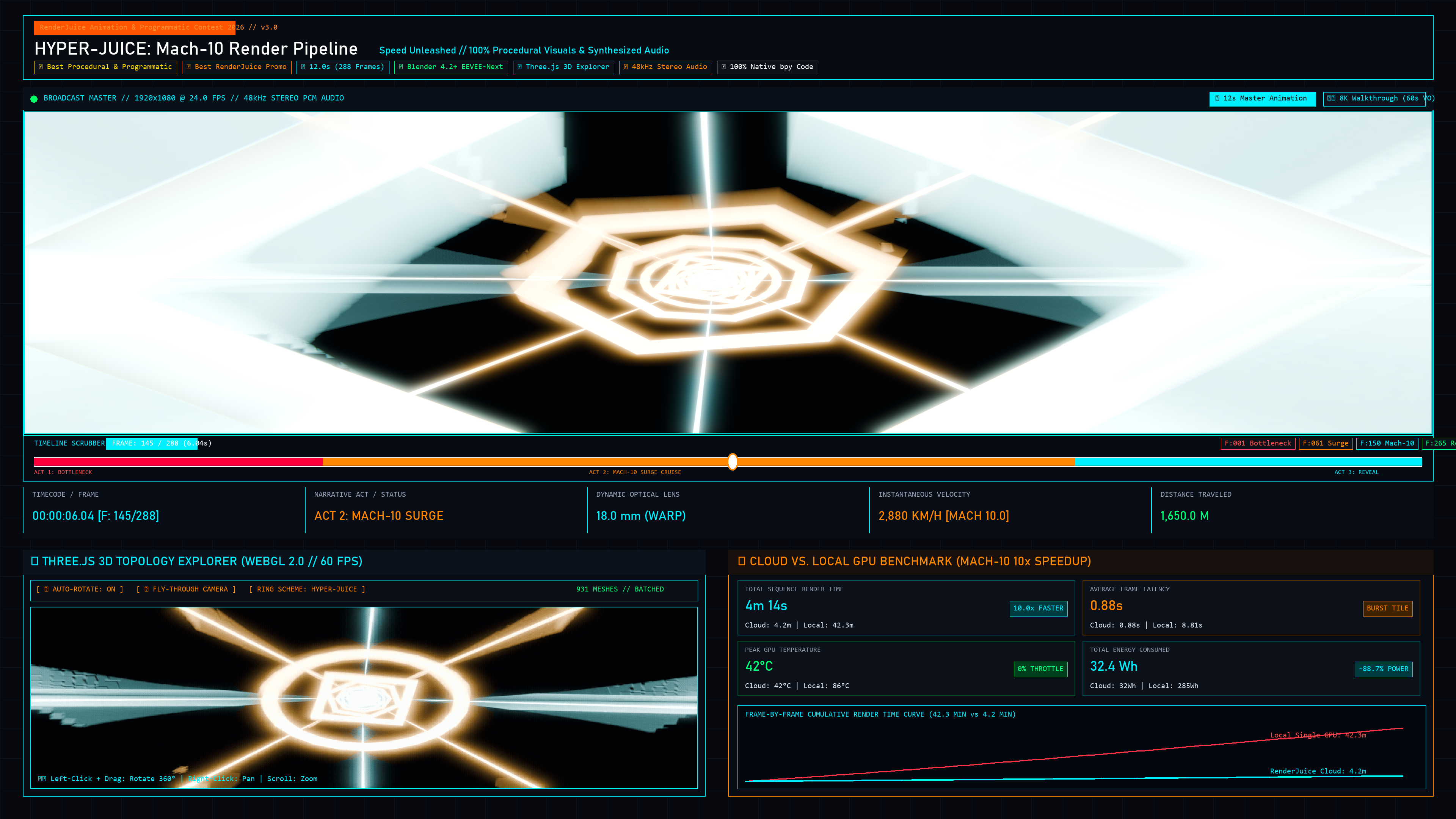Click the Best Procedural & Programmatic badge

(x=105, y=67)
